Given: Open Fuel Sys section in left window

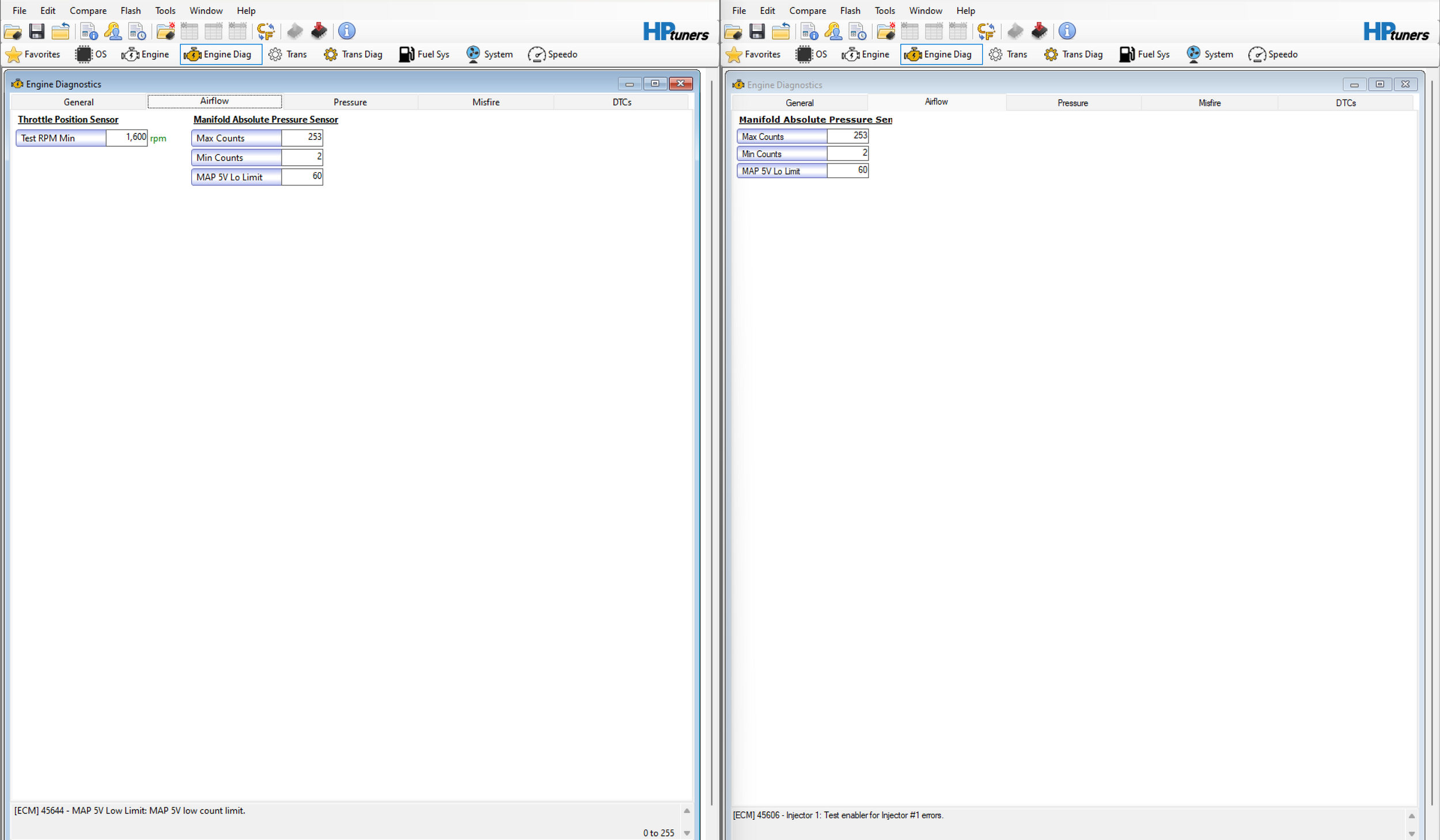Looking at the screenshot, I should pyautogui.click(x=424, y=54).
